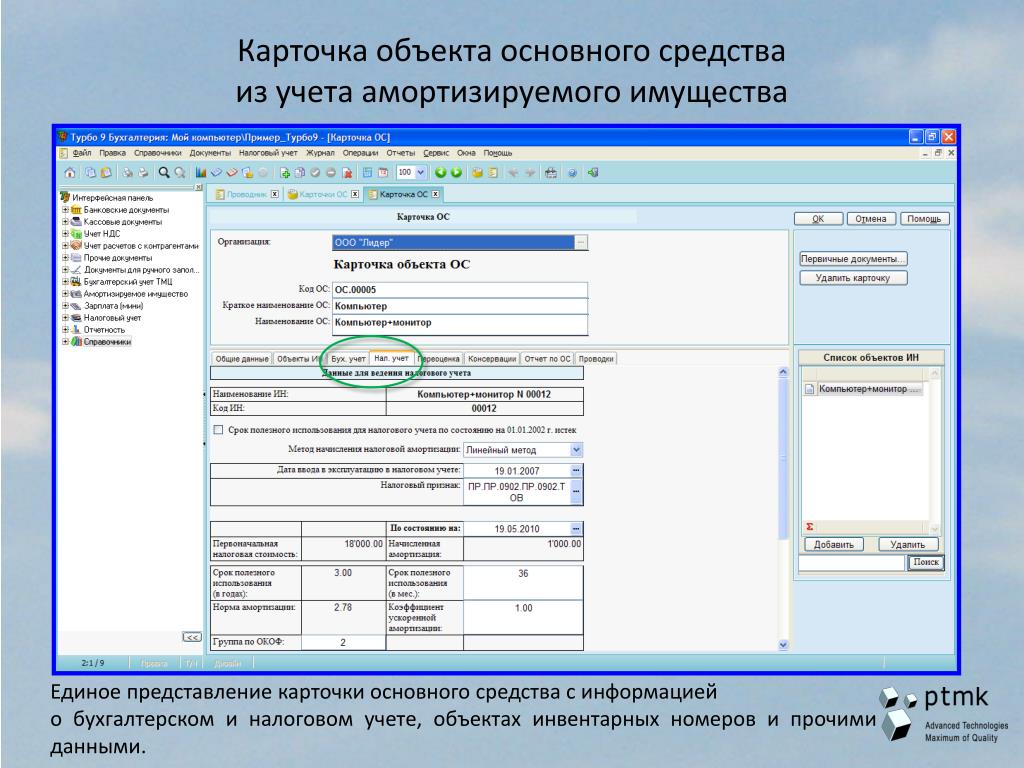Click the Home icon in the toolbar
Viewport: 1024px width, 768px height.
[70, 173]
